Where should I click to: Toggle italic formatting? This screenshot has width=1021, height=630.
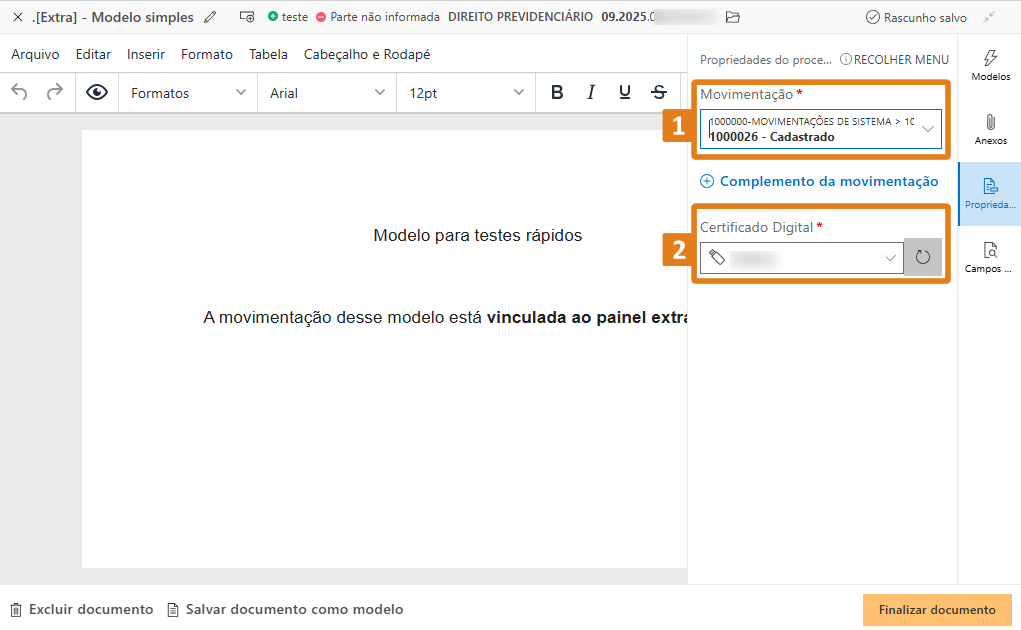[x=591, y=92]
